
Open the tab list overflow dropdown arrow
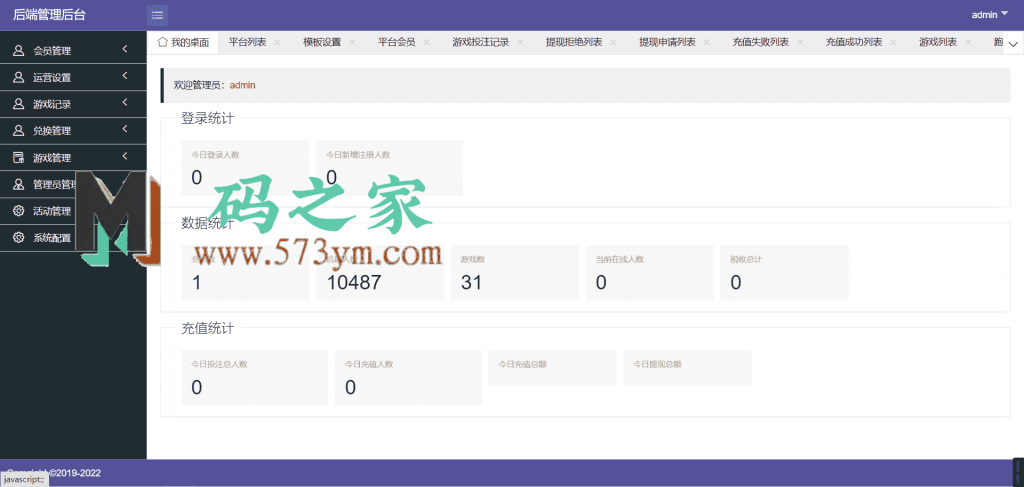coord(1012,44)
